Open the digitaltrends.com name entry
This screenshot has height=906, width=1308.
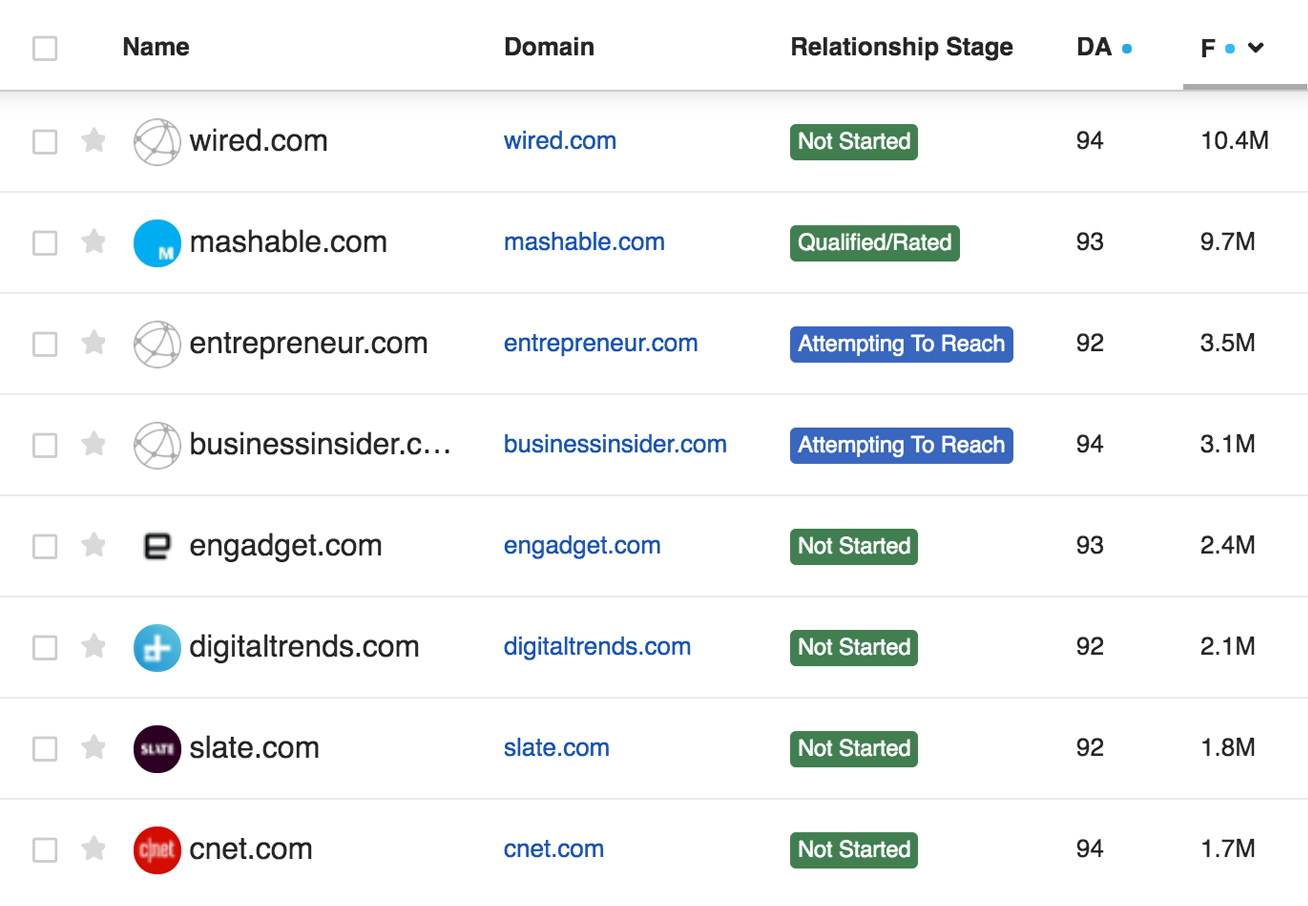point(304,647)
